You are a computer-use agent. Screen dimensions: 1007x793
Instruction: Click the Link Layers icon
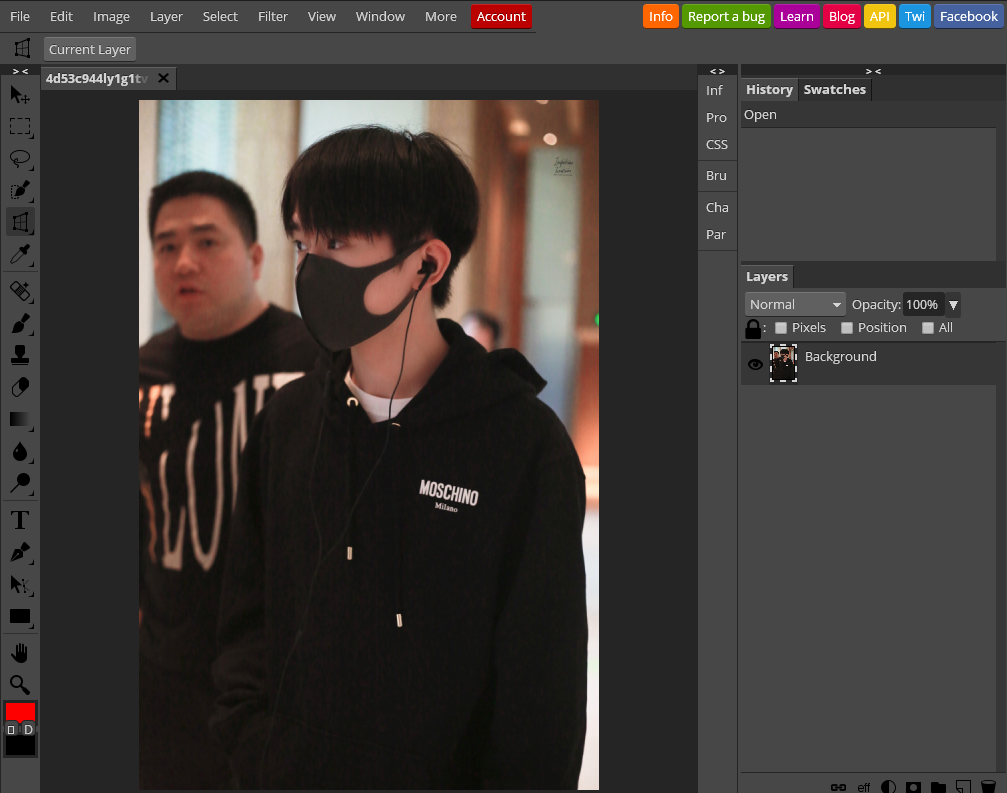[x=838, y=787]
